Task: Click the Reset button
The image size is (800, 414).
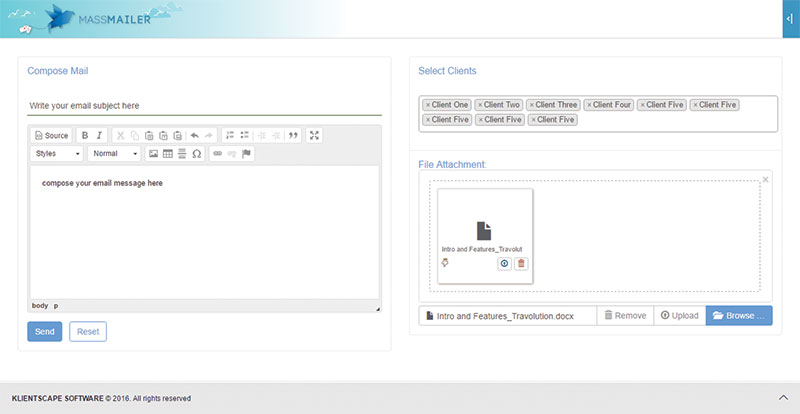Action: (88, 331)
